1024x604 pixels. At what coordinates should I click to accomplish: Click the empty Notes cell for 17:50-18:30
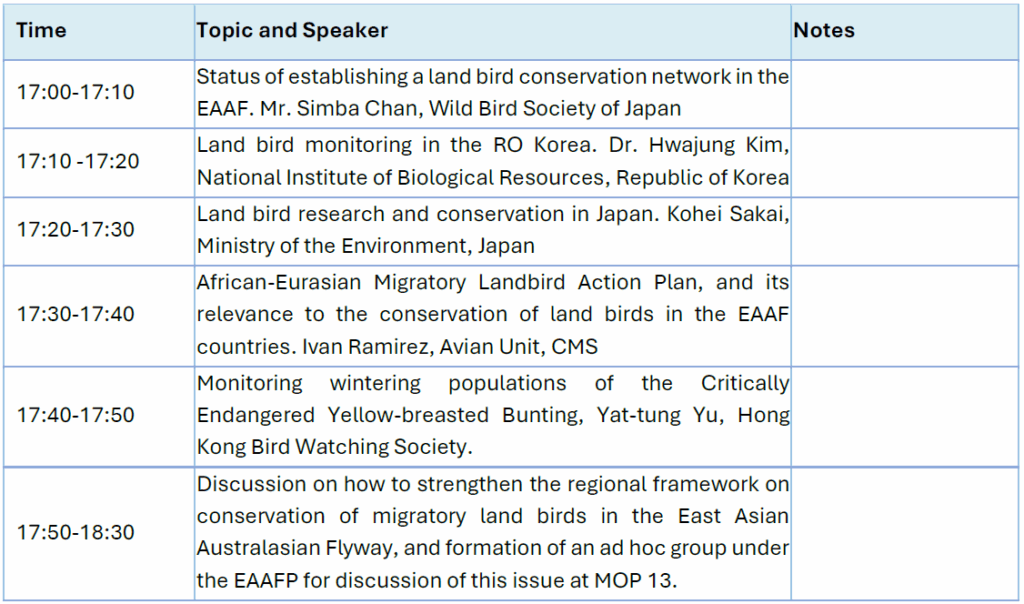point(904,533)
